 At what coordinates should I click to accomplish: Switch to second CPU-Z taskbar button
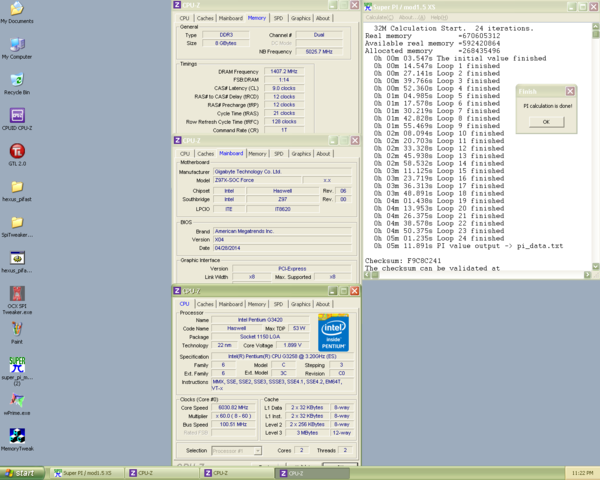238,473
